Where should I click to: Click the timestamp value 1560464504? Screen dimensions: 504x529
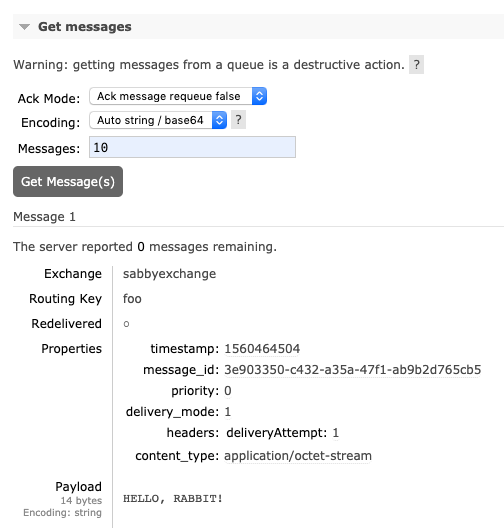(x=262, y=349)
